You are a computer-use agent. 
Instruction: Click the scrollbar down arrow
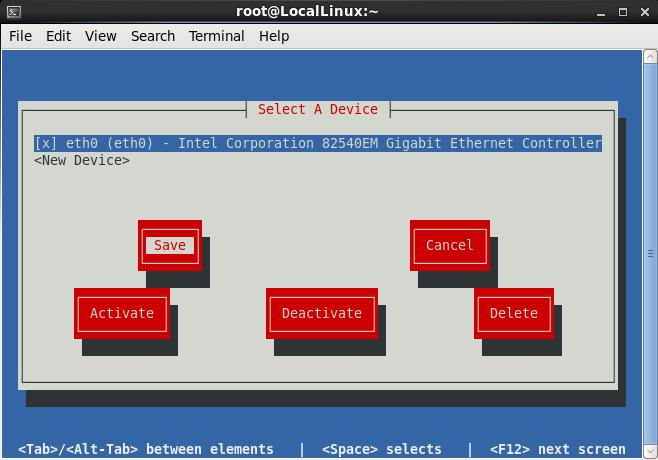(x=650, y=451)
